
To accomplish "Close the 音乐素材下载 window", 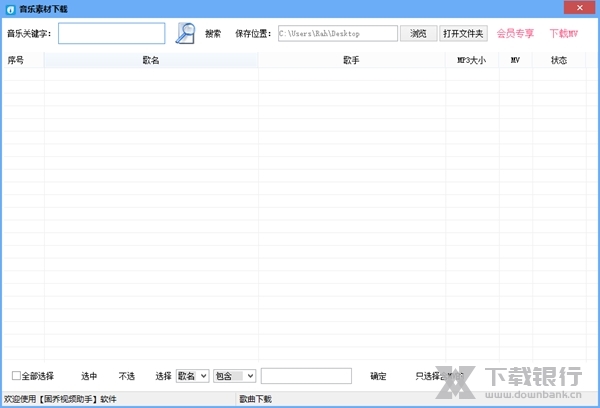I will tap(579, 8).
